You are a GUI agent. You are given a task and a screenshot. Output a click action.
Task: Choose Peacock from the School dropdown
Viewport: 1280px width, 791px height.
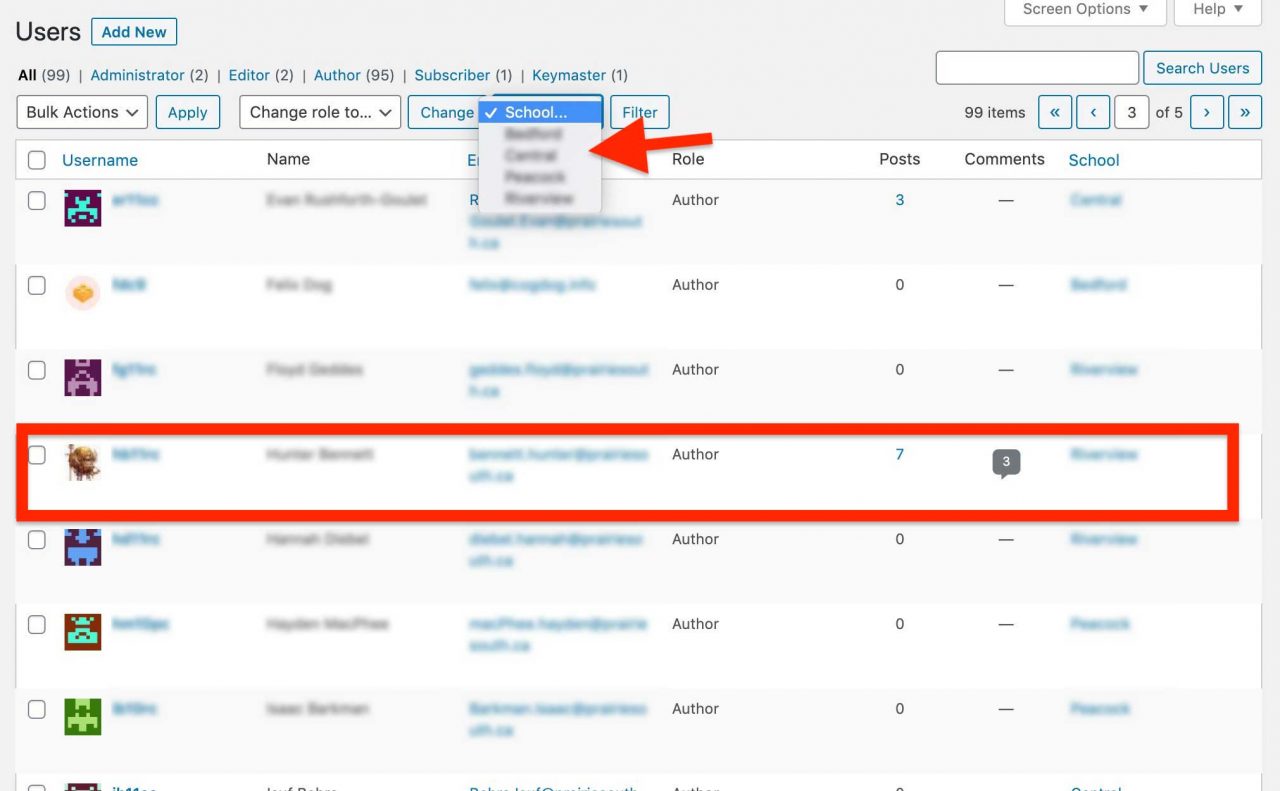[x=540, y=177]
